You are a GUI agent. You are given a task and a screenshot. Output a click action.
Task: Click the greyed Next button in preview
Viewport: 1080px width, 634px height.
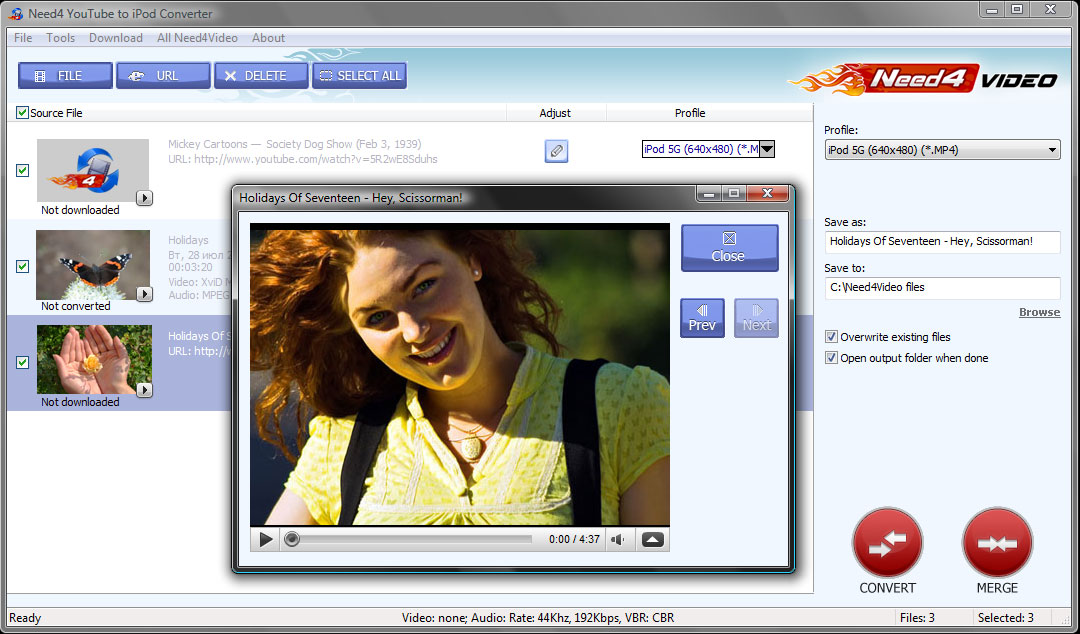pyautogui.click(x=756, y=318)
